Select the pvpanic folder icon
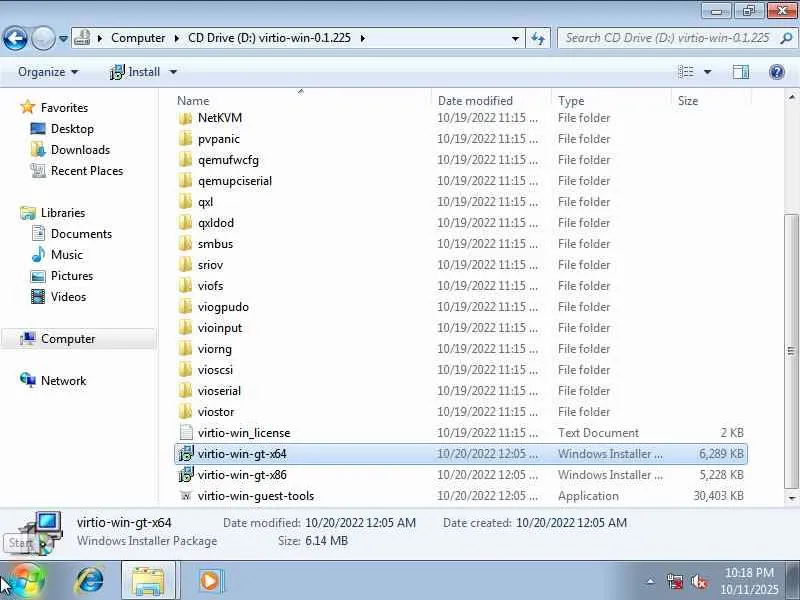This screenshot has width=800, height=600. point(186,139)
